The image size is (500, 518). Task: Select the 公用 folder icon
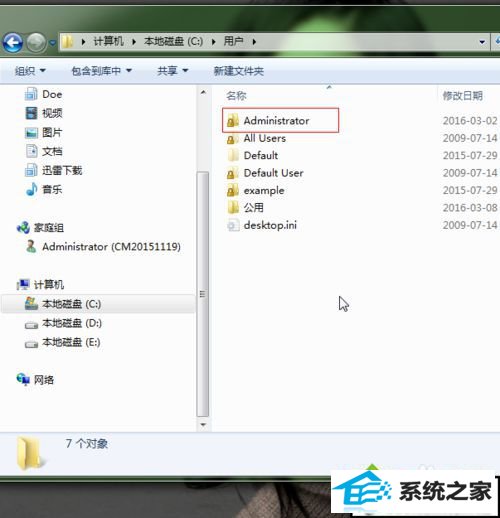(233, 208)
